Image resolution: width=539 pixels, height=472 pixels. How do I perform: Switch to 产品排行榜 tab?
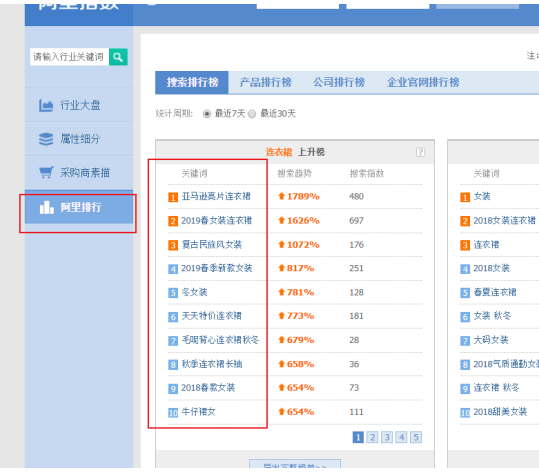coord(265,82)
